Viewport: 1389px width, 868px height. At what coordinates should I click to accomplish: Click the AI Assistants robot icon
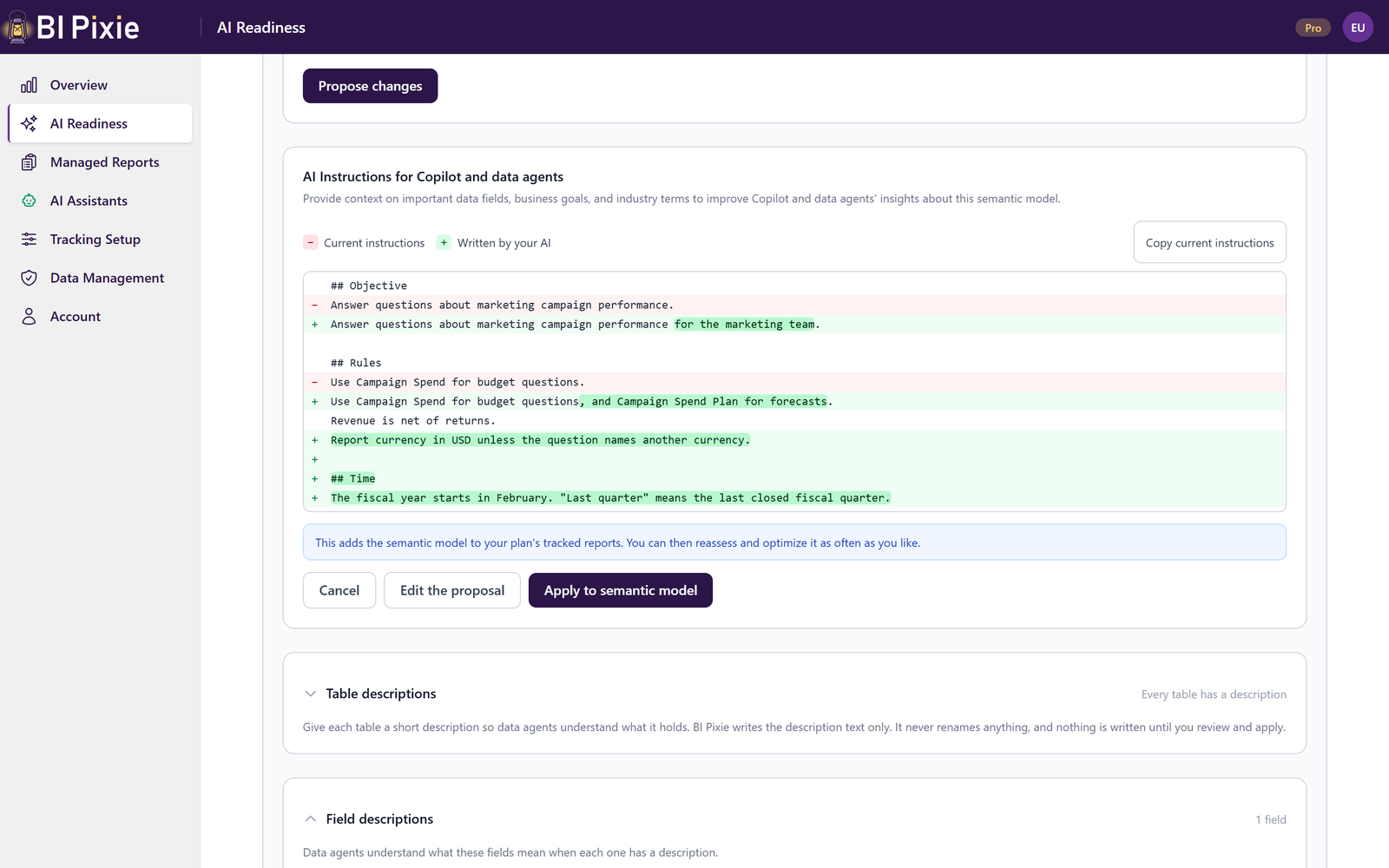29,201
